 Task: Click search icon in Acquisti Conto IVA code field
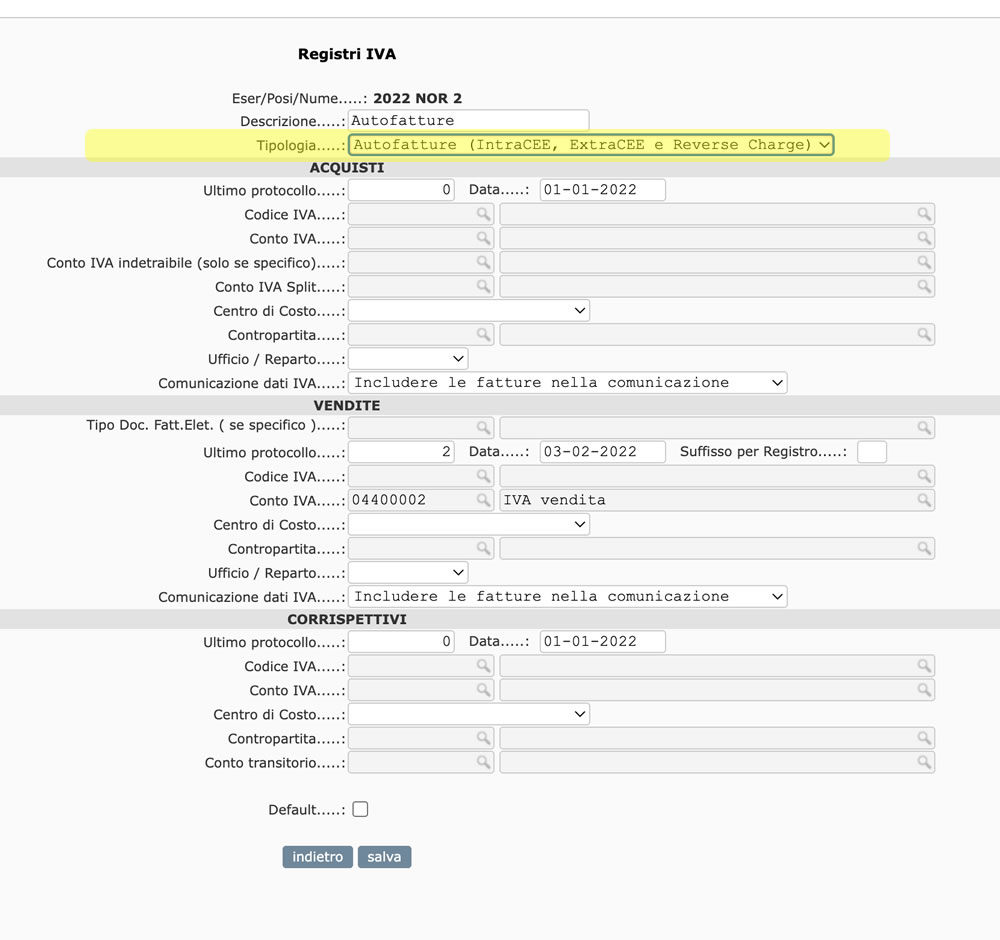(x=483, y=239)
